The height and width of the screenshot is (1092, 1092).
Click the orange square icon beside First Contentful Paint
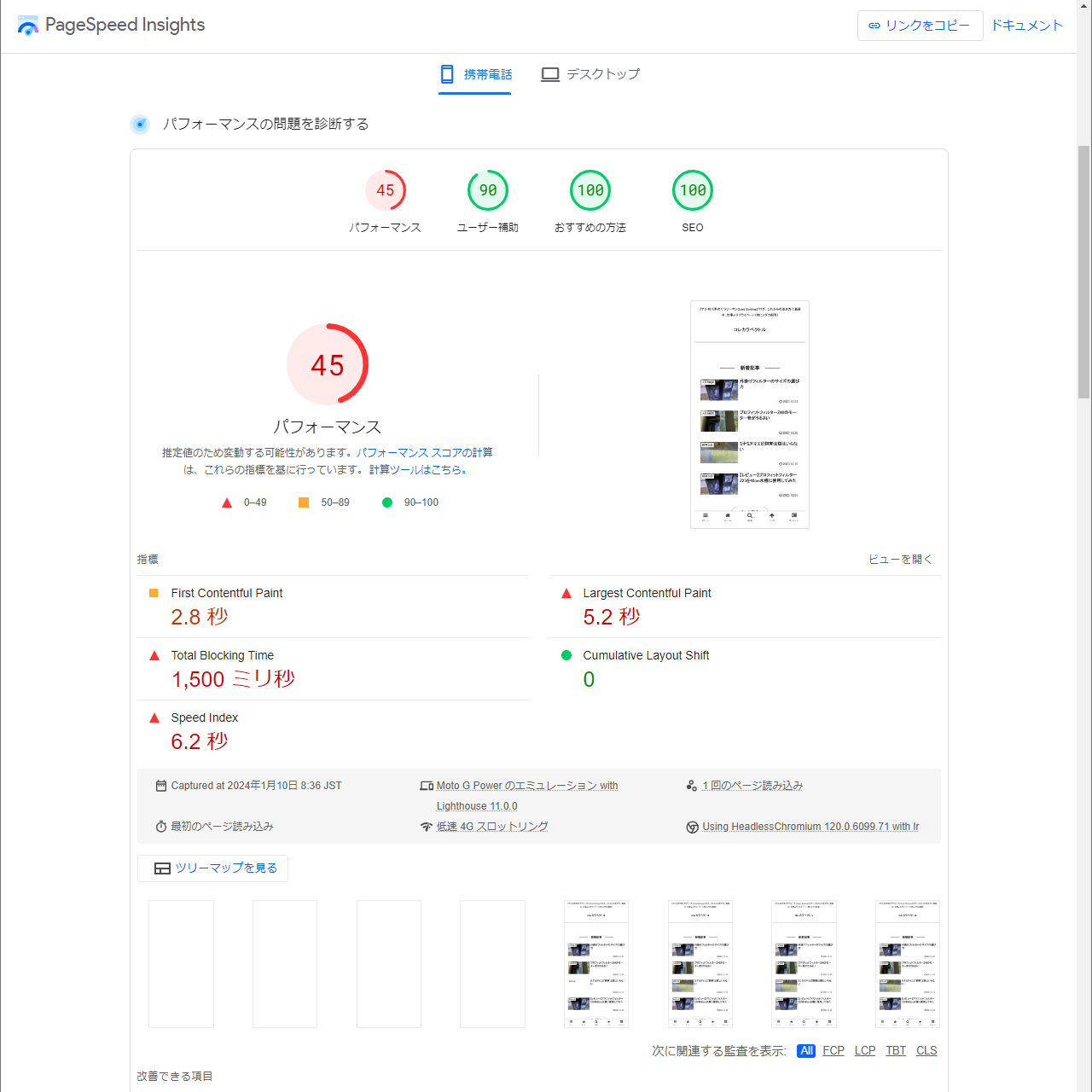pos(154,593)
